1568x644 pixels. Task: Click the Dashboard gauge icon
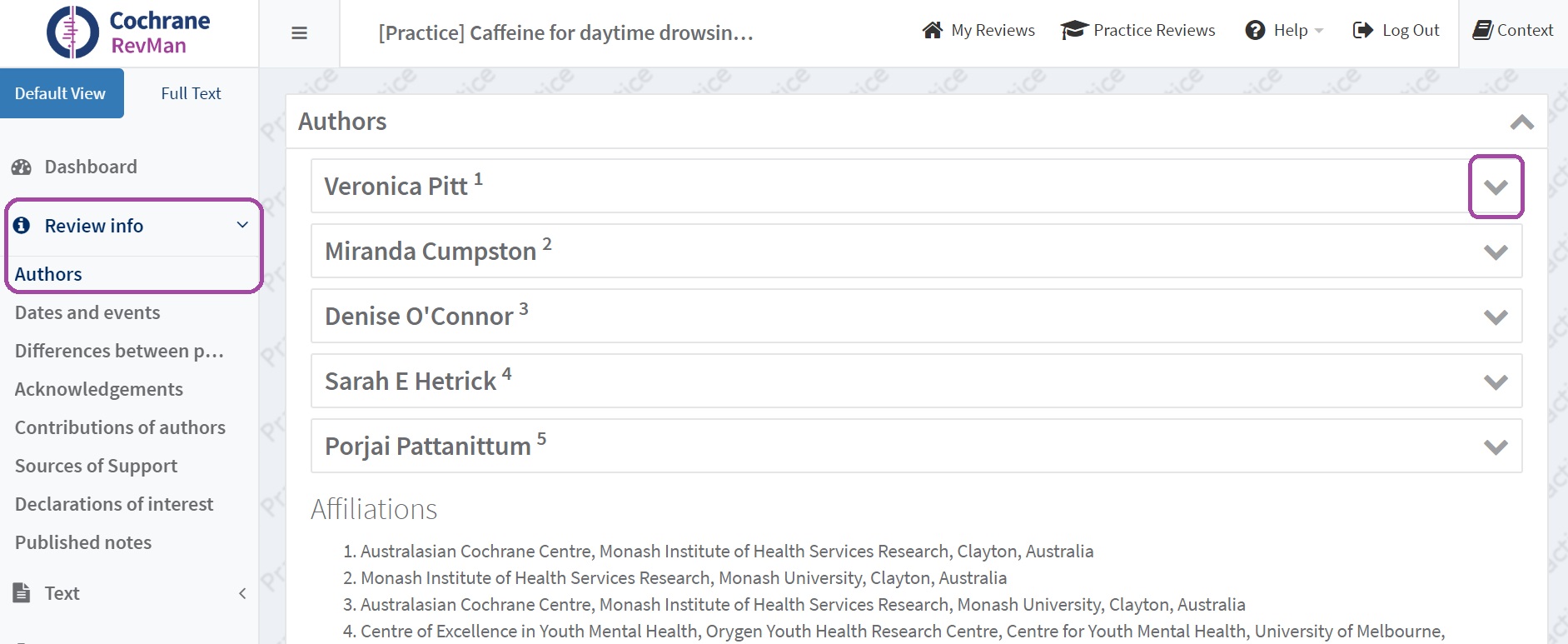[22, 167]
